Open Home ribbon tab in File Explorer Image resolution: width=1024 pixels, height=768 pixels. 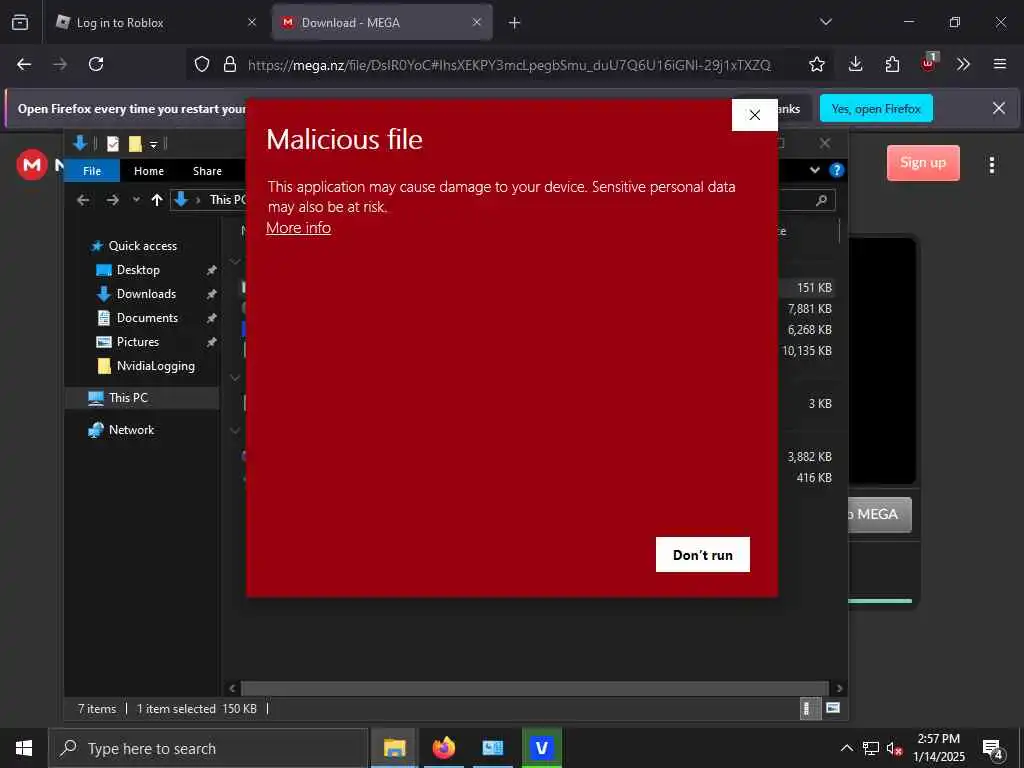click(149, 170)
